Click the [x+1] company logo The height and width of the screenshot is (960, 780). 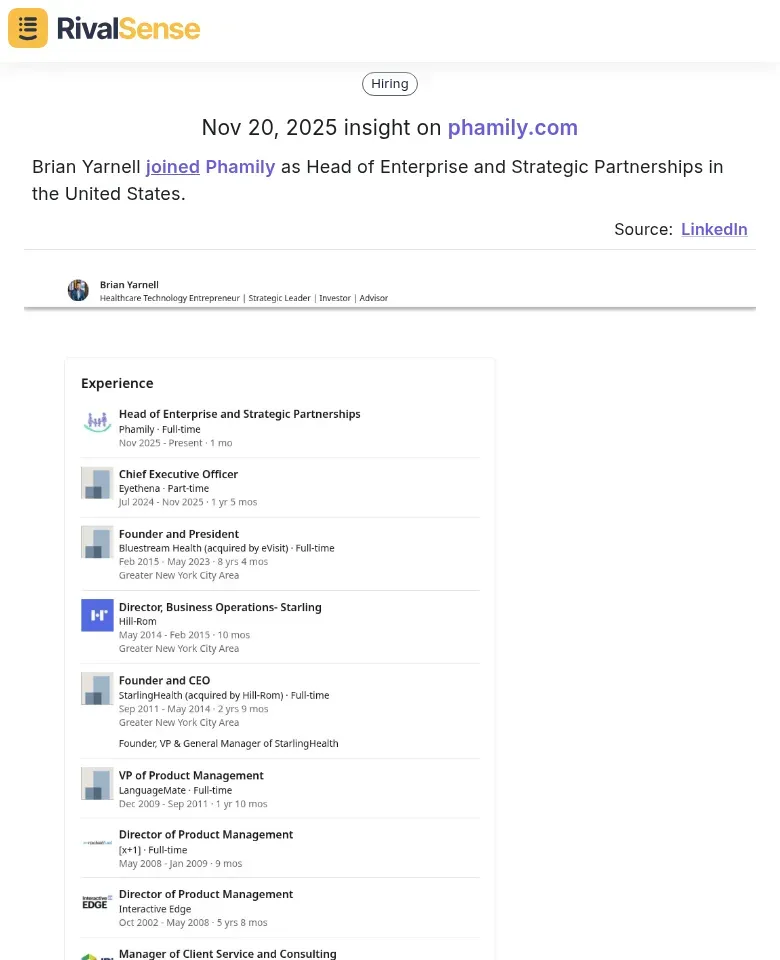[96, 843]
